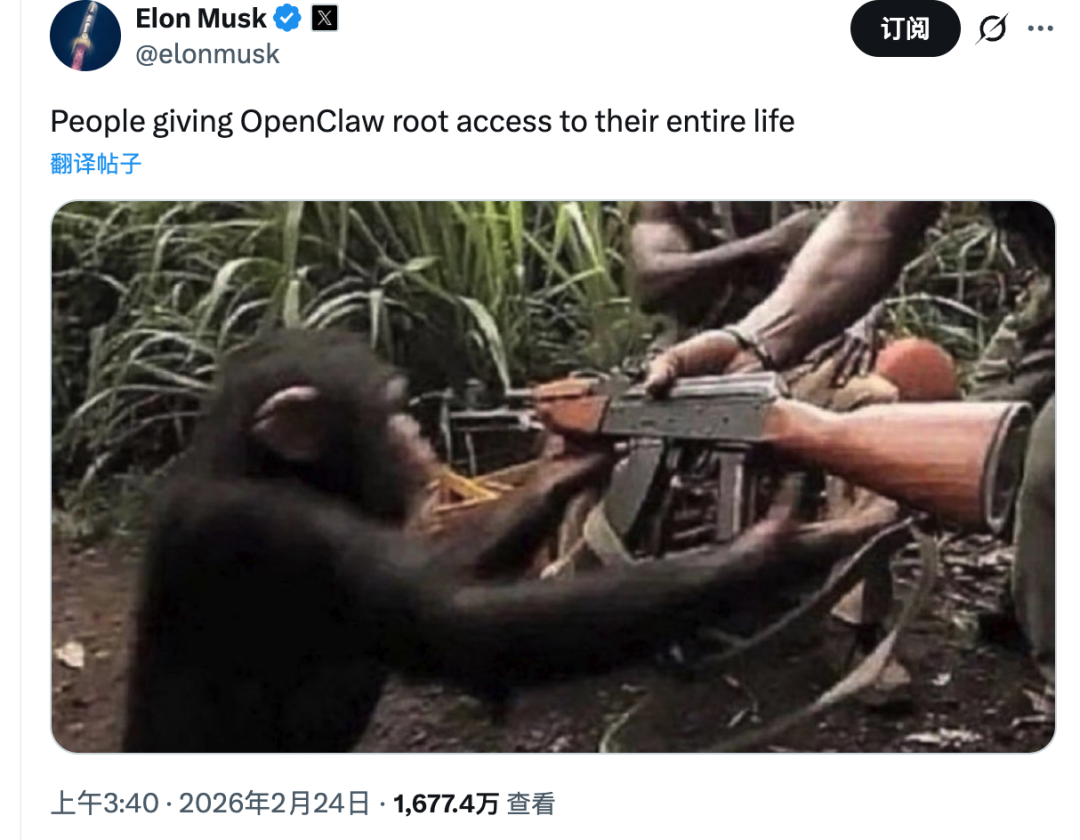The image size is (1080, 840).
Task: Click the X affiliation badge beside name
Action: click(324, 19)
